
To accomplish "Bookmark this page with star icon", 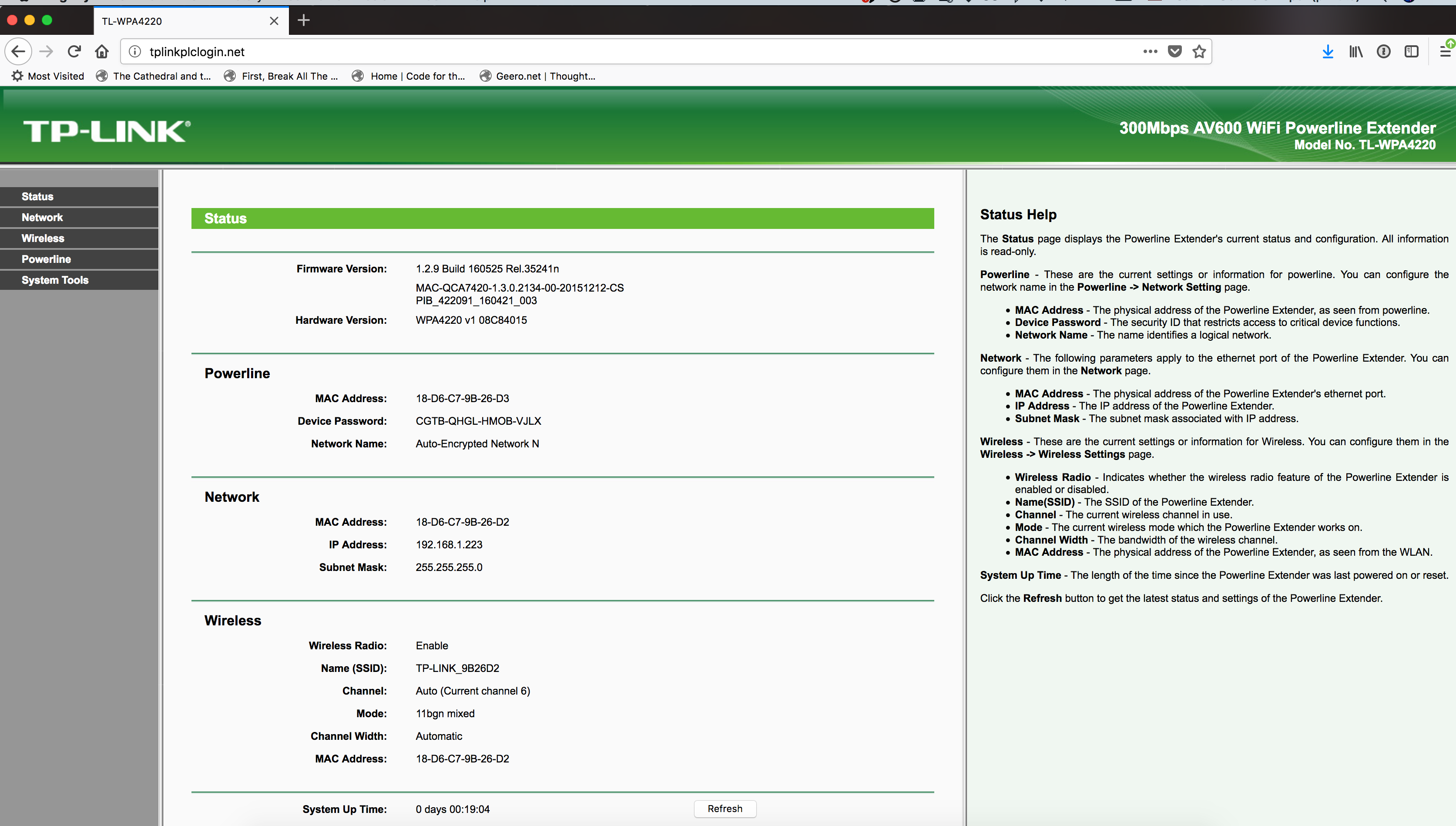I will pos(1199,52).
